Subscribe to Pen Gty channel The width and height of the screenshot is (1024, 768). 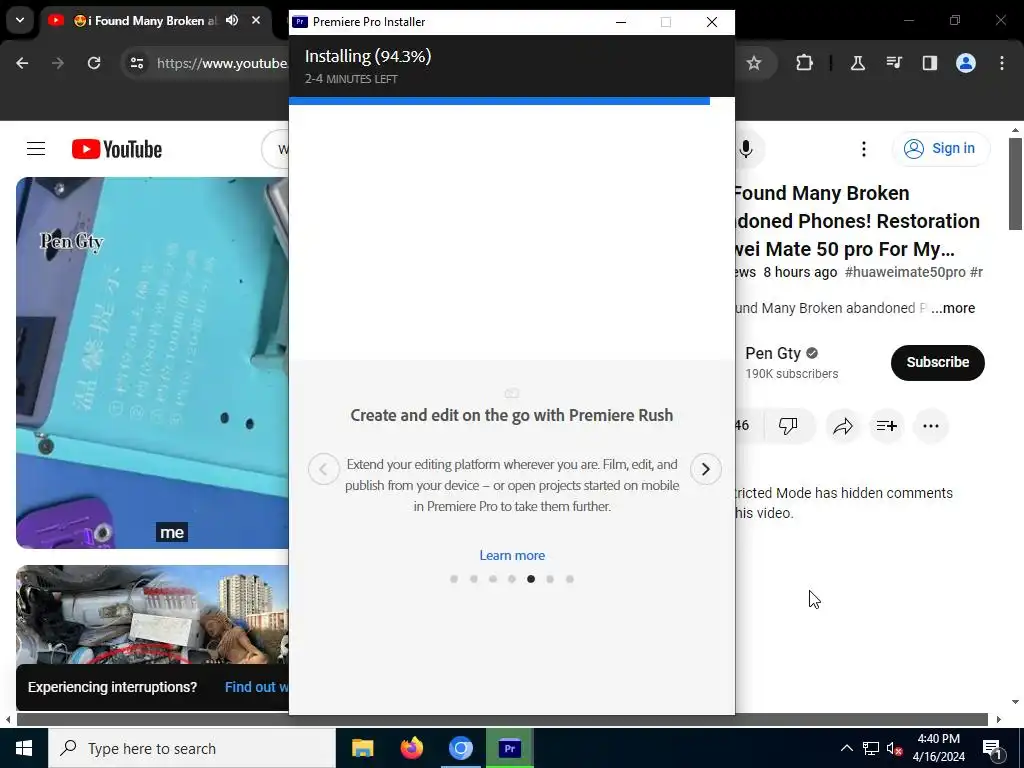pos(937,362)
